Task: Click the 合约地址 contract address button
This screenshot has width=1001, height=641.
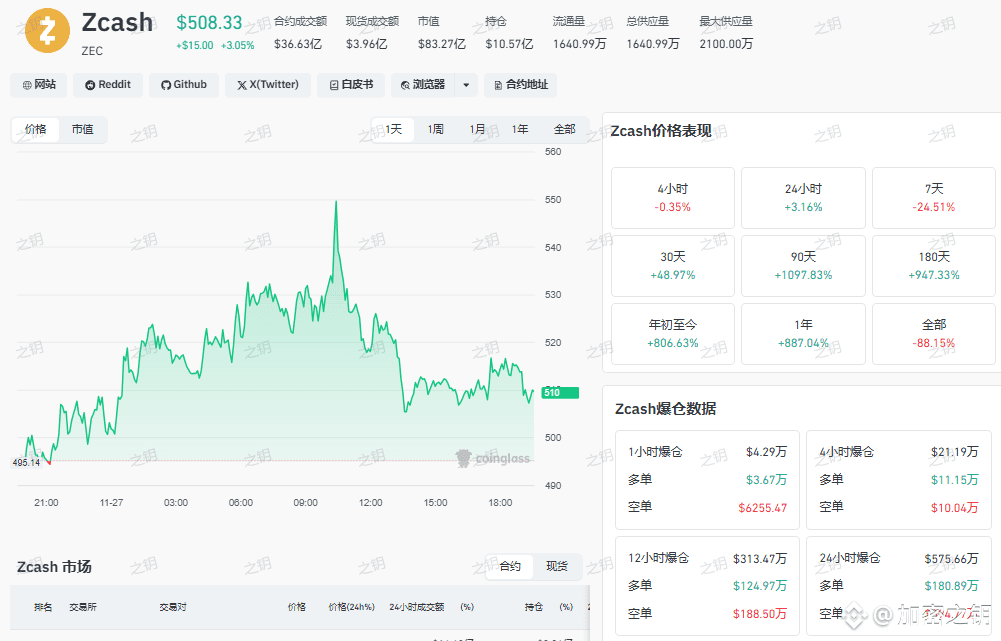Action: 520,85
